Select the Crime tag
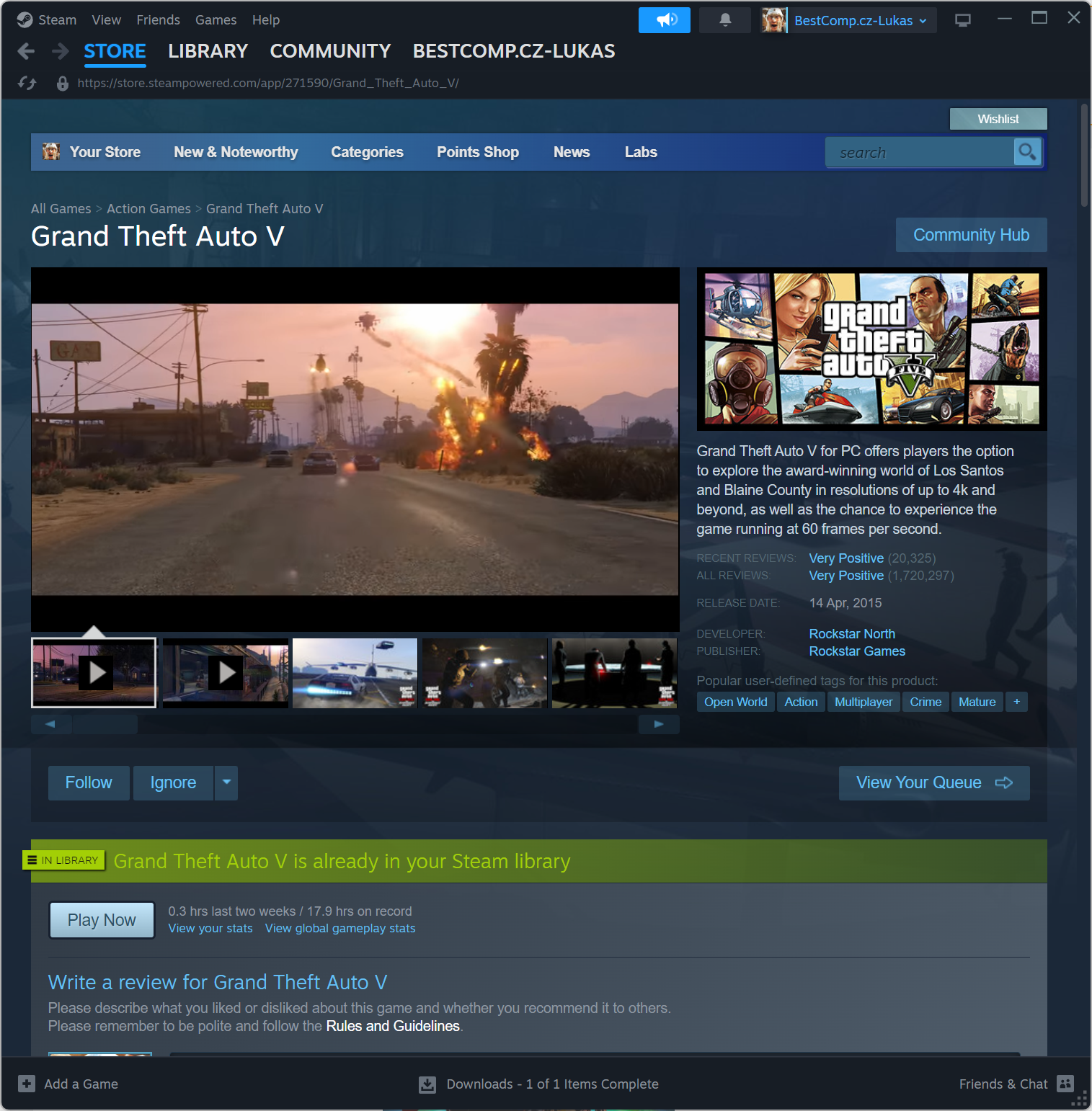 (x=925, y=702)
